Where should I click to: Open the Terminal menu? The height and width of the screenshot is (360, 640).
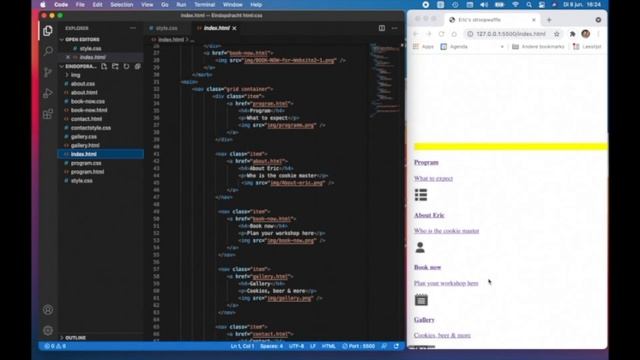click(204, 4)
